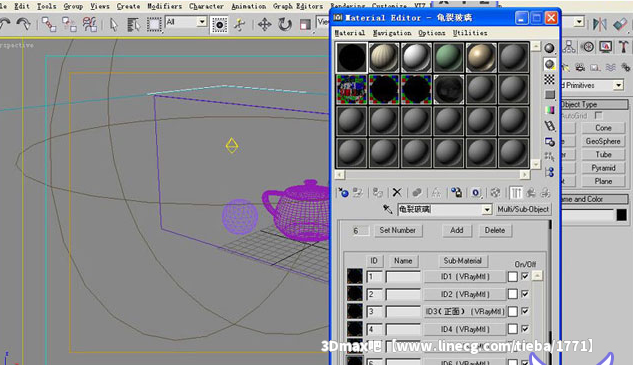Click Set Number button

(x=398, y=230)
